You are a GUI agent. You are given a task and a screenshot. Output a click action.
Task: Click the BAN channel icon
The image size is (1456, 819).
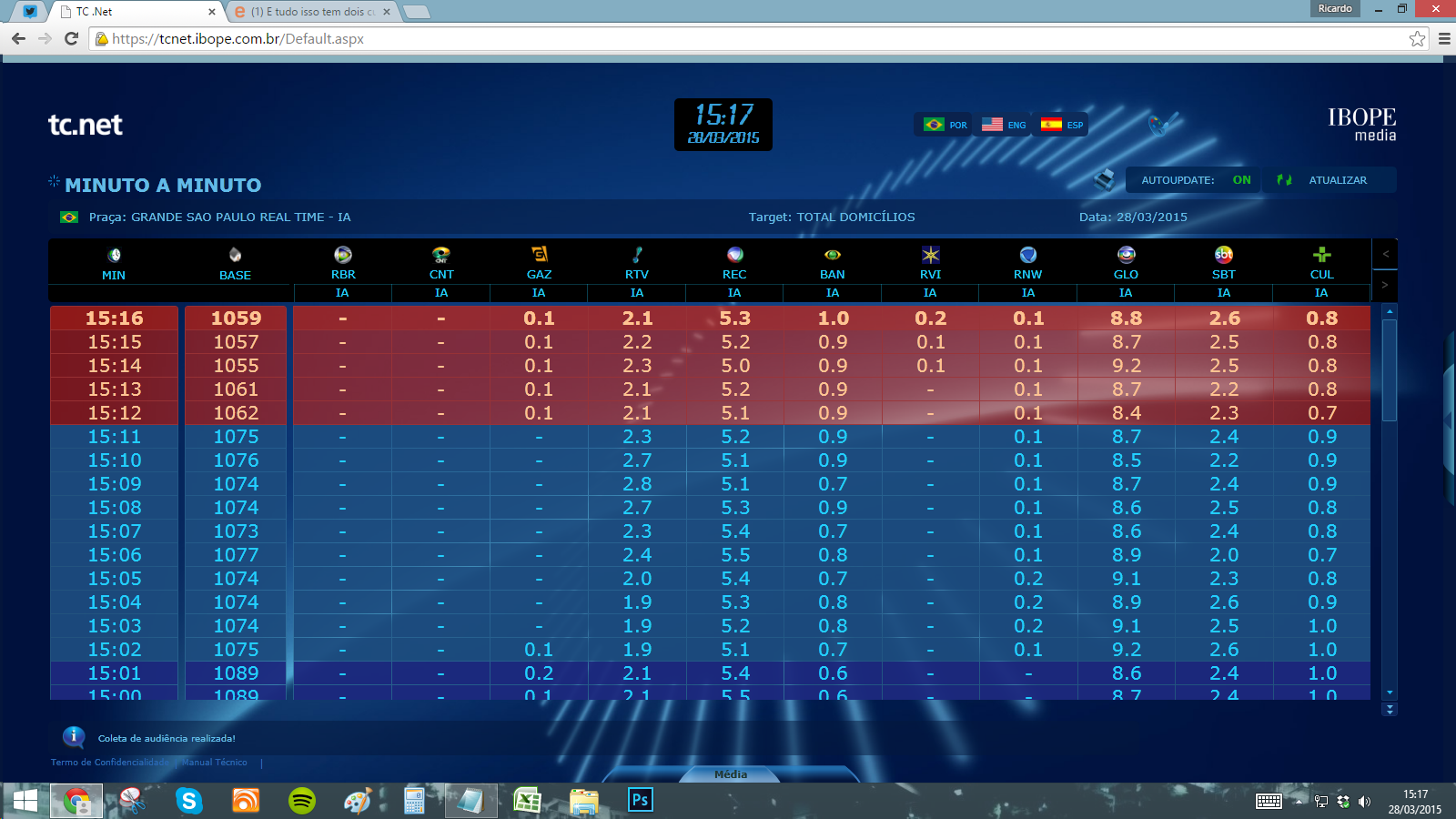pos(832,255)
